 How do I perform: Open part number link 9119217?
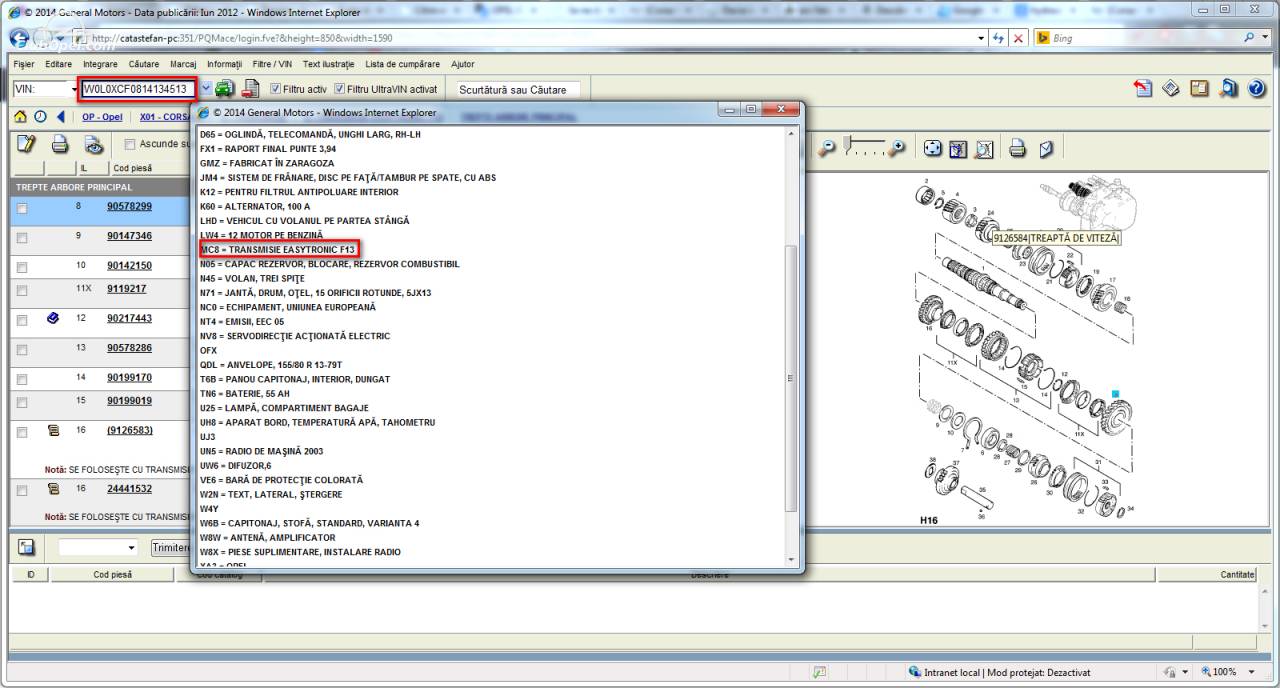127,289
